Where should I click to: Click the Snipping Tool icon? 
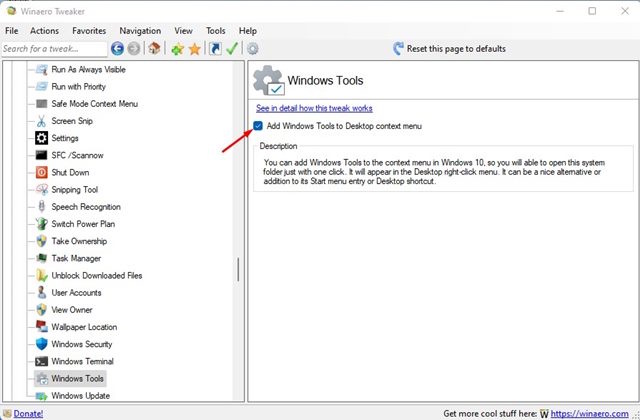[42, 189]
